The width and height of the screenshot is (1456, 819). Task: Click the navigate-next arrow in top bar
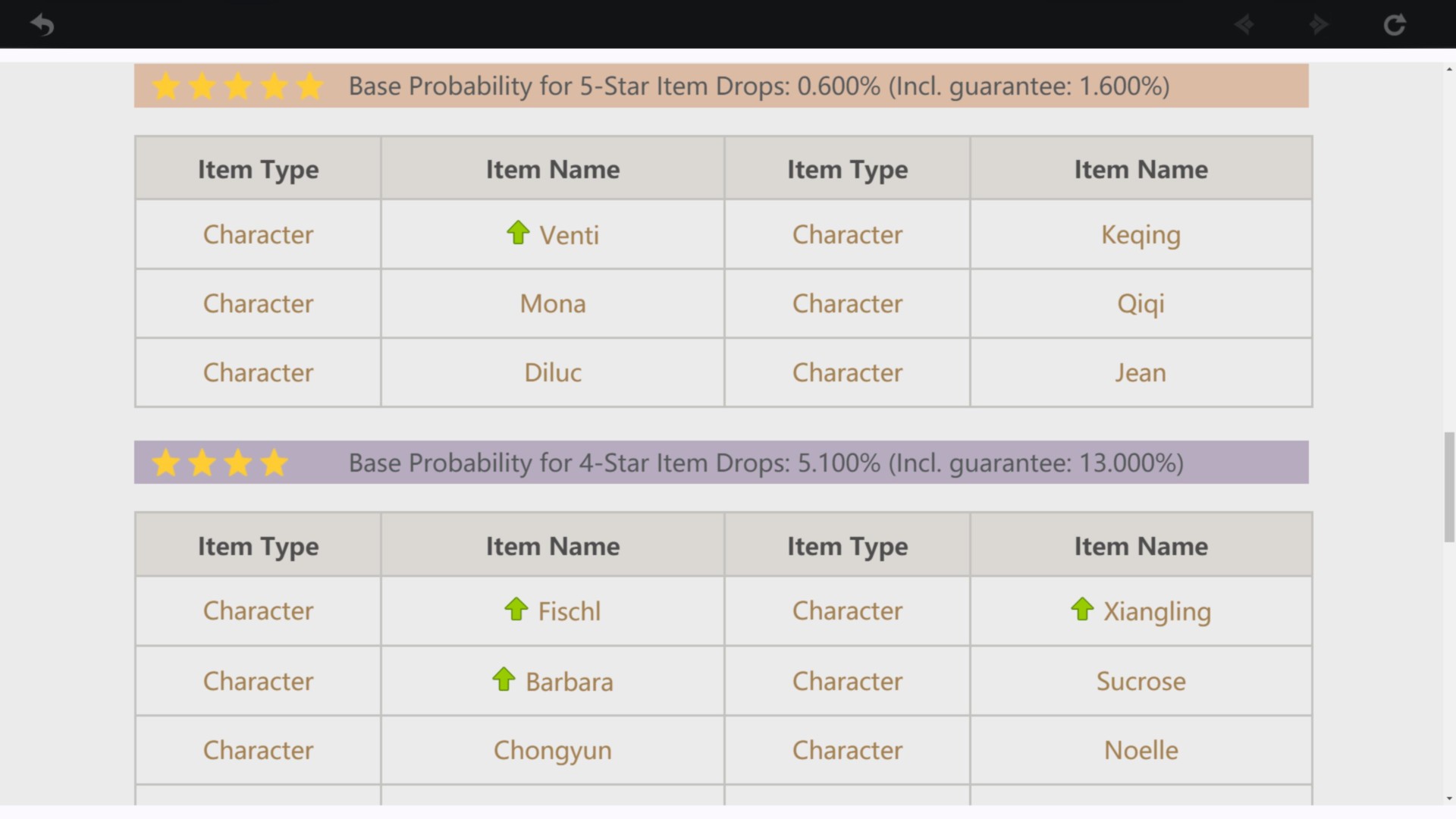pyautogui.click(x=1319, y=25)
